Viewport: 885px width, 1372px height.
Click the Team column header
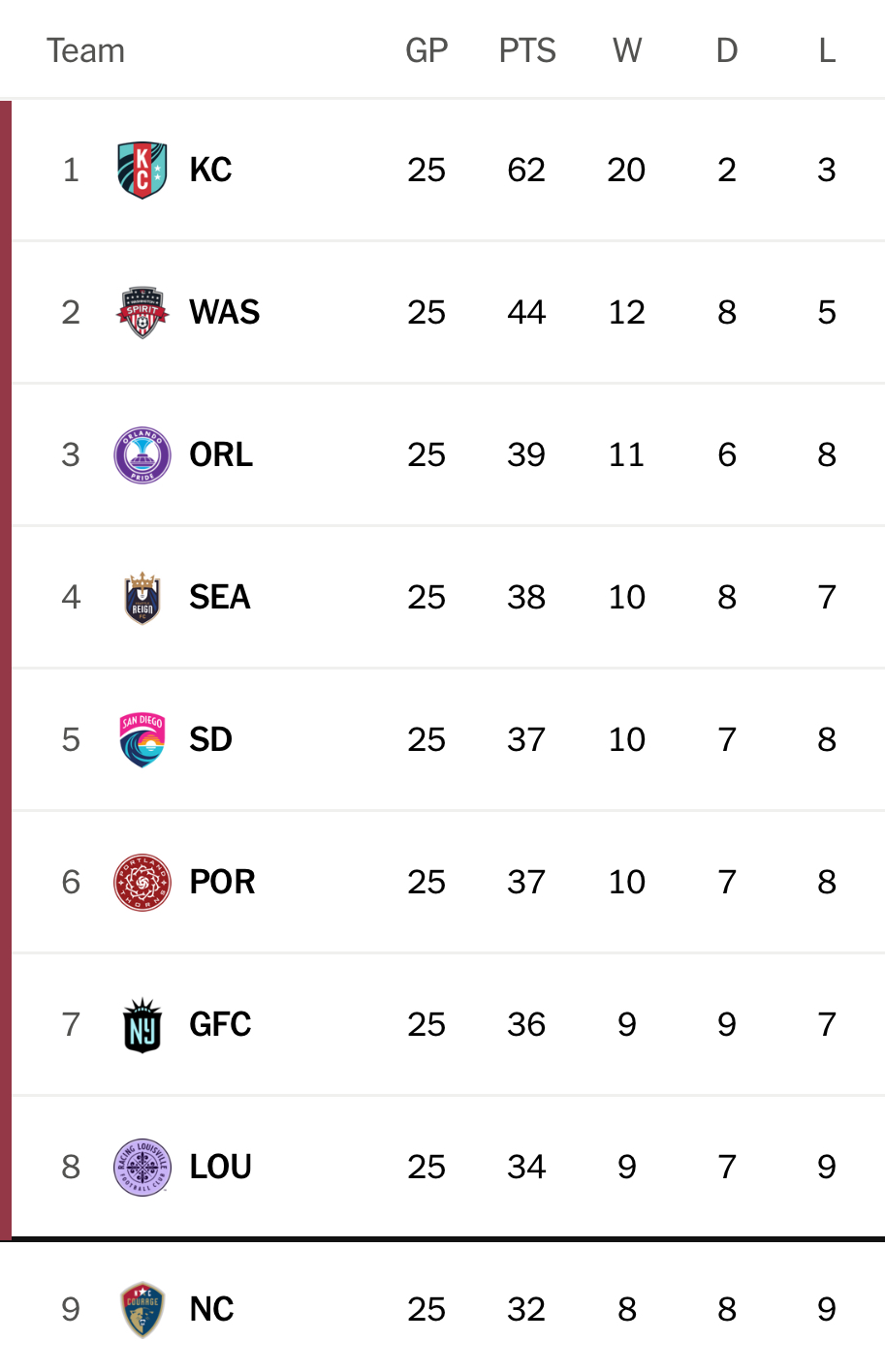pyautogui.click(x=86, y=50)
